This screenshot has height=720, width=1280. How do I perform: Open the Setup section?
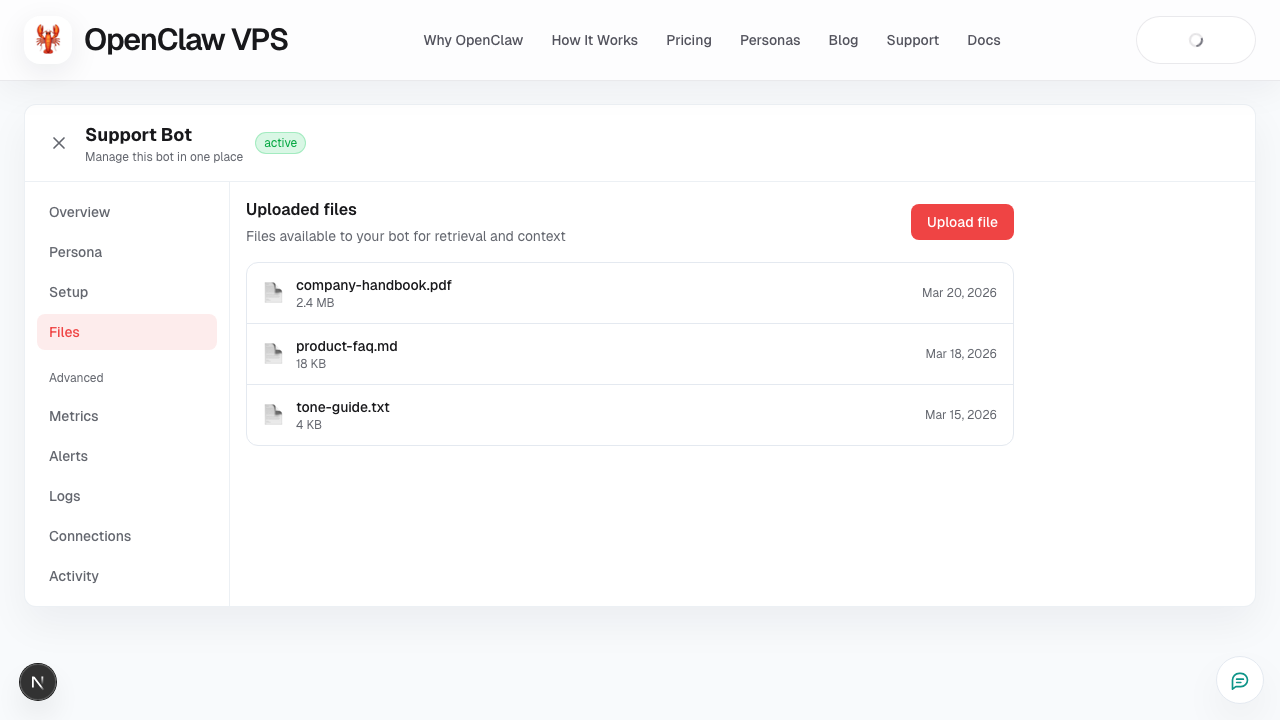68,292
